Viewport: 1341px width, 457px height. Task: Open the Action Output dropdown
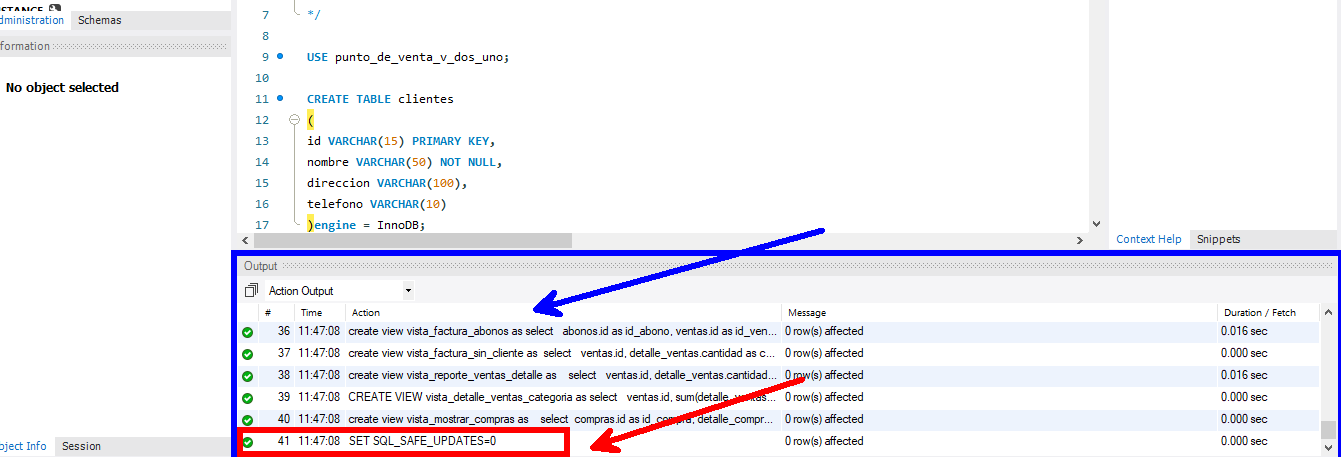pos(408,291)
